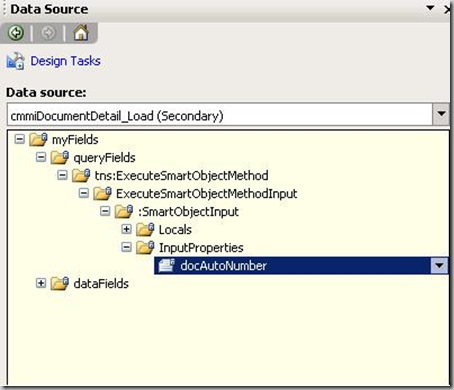Click the Locals folder icon
Screen dimensions: 454x390
click(145, 230)
